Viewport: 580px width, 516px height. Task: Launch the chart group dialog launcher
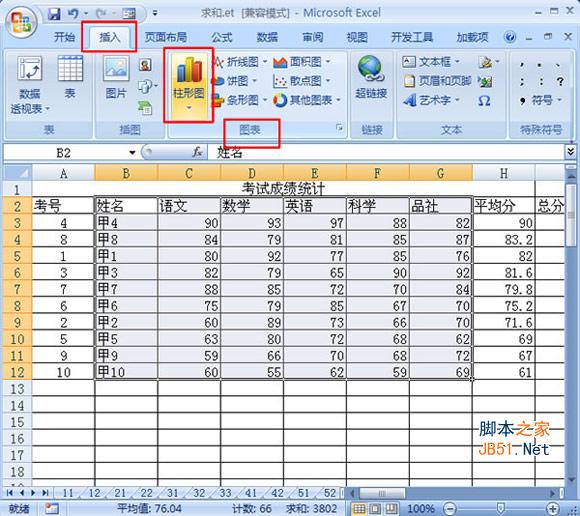[339, 128]
